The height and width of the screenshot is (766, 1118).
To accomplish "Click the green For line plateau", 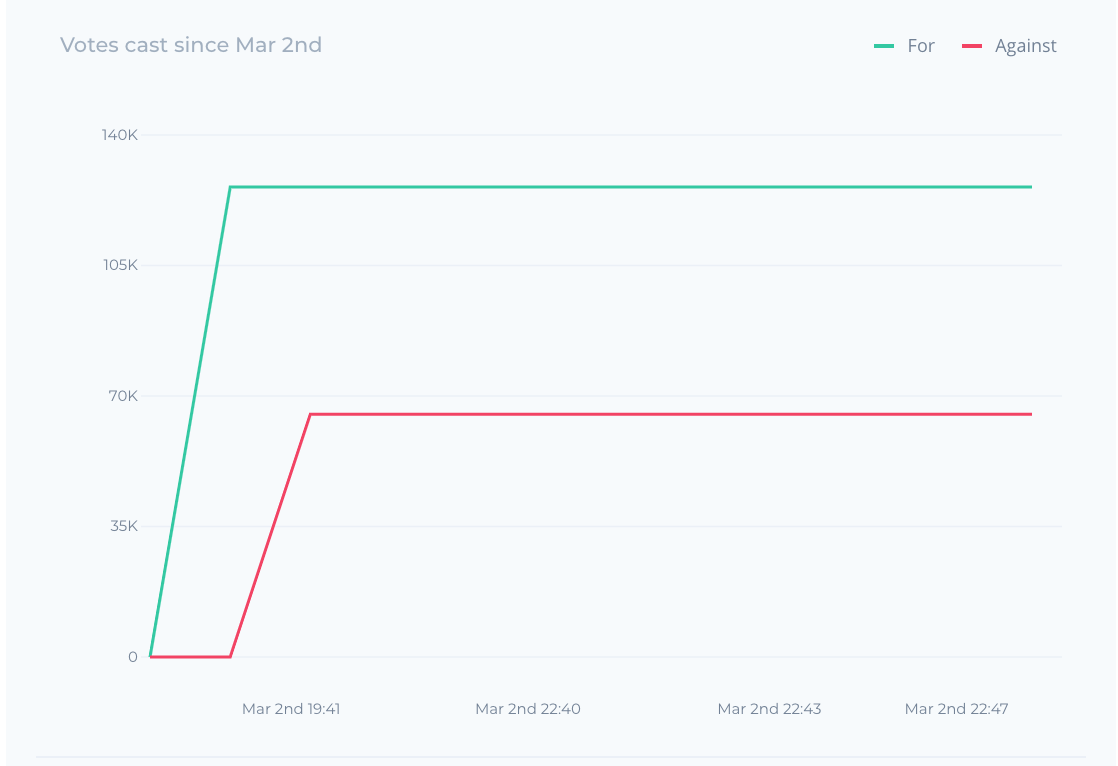I will 631,187.
